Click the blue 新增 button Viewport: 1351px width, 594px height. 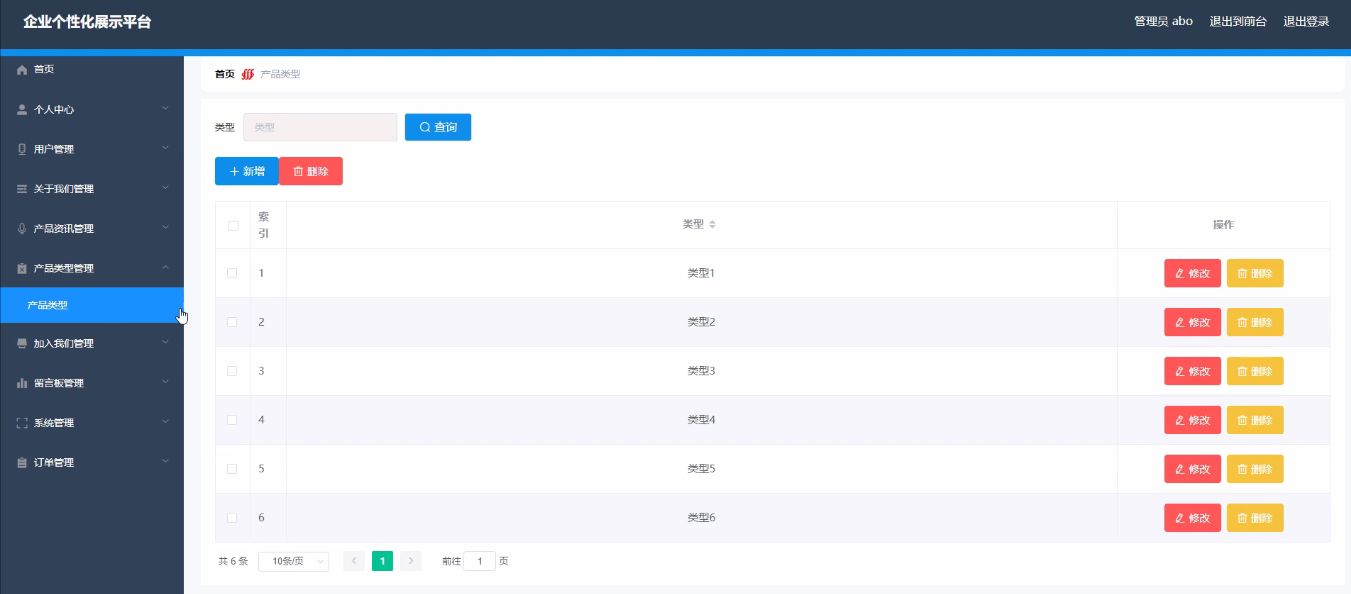[247, 171]
